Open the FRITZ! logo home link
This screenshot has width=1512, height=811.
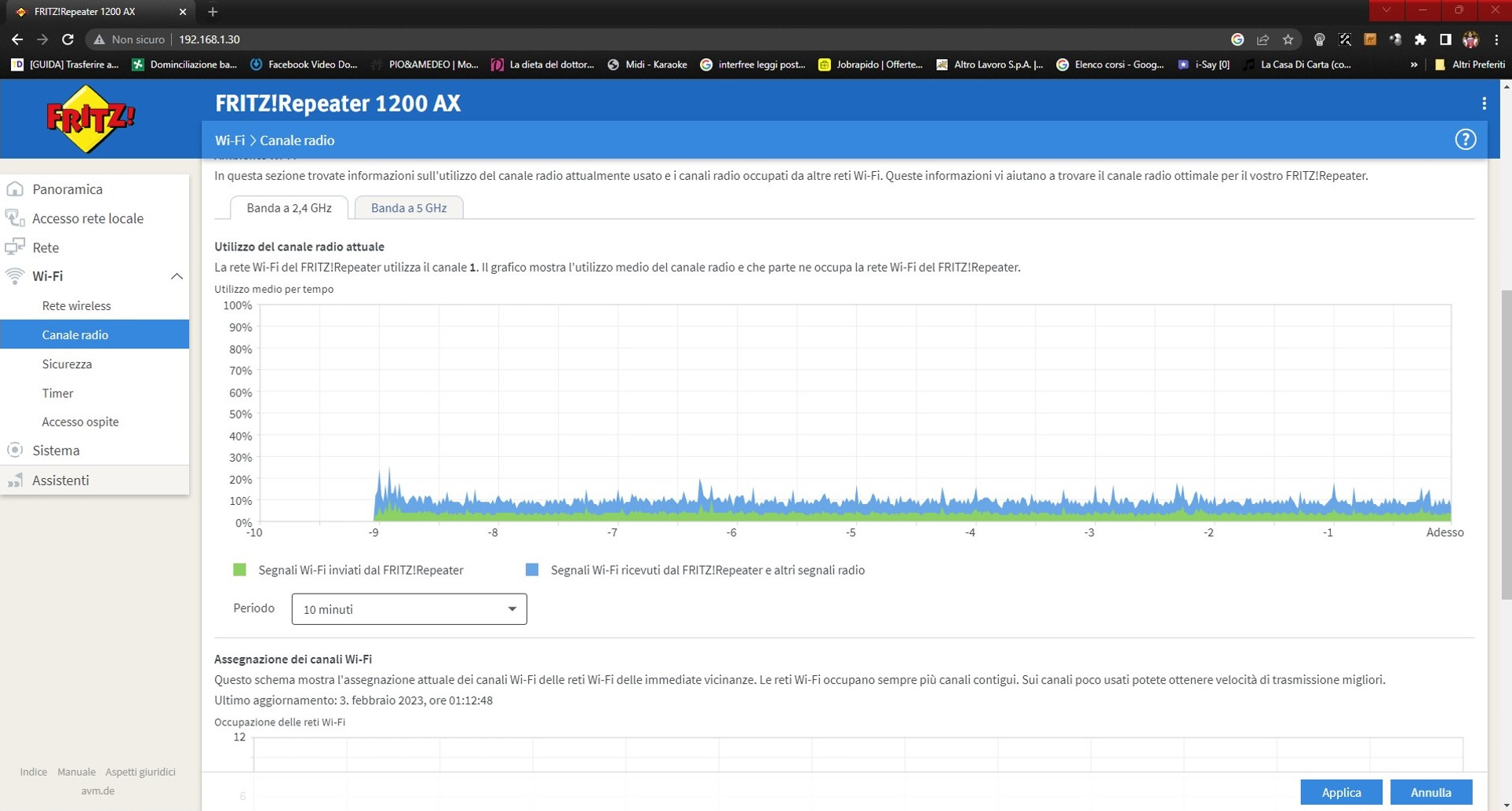(x=90, y=119)
